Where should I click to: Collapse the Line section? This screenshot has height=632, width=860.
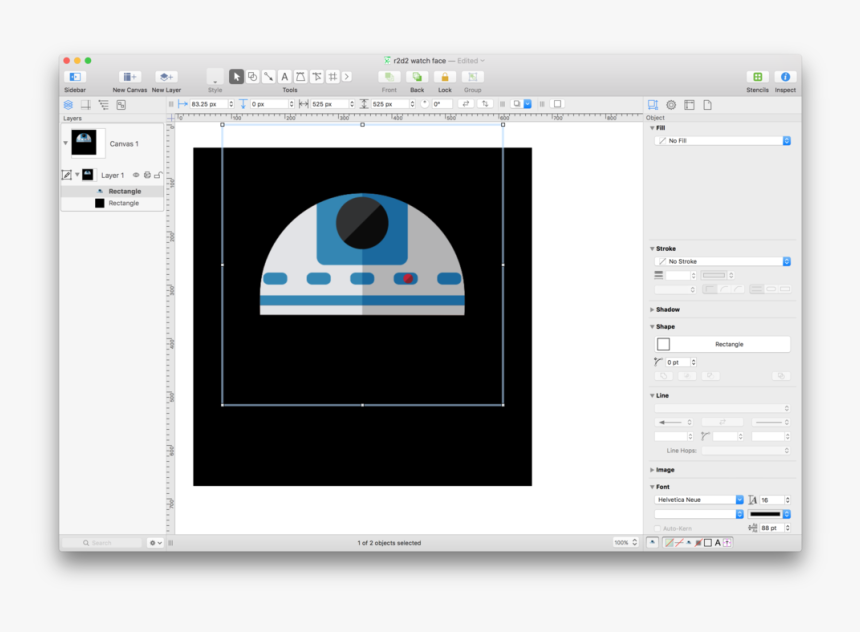tap(652, 396)
